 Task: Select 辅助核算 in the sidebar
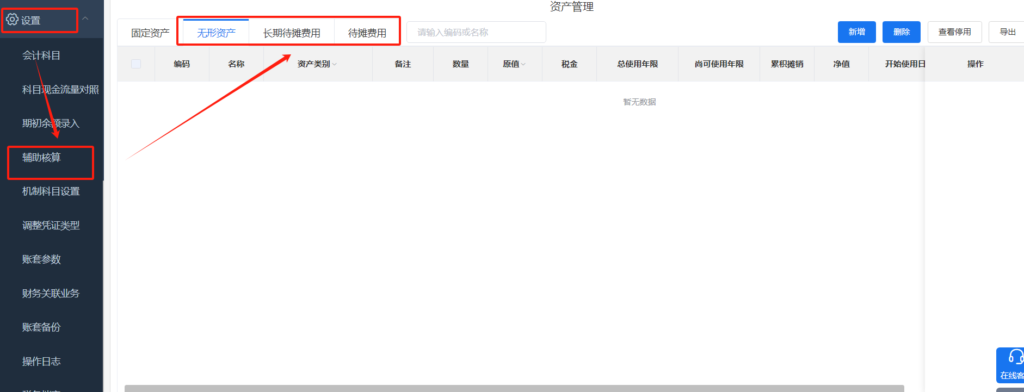click(41, 157)
